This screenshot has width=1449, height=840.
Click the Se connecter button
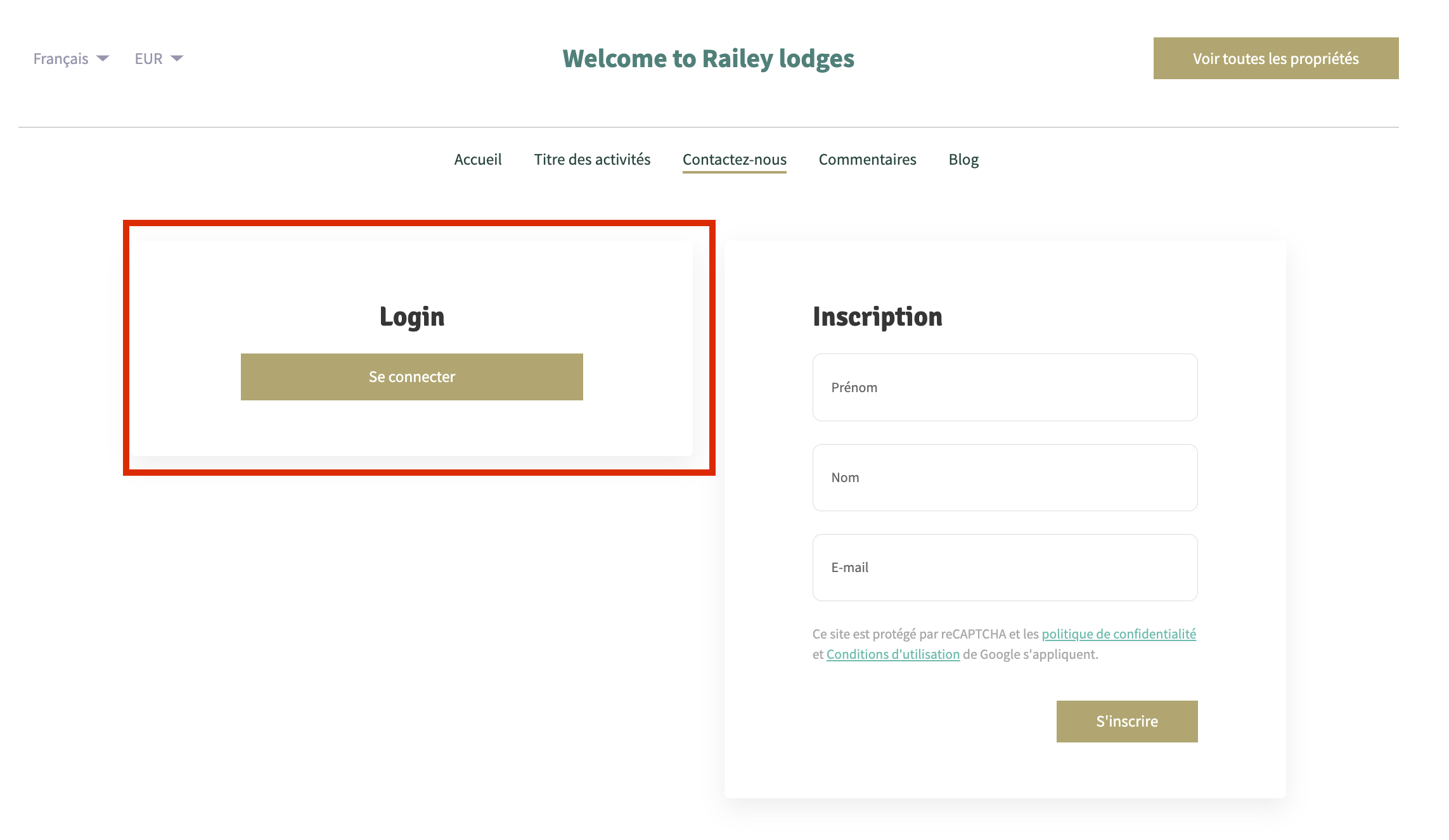[x=412, y=377]
